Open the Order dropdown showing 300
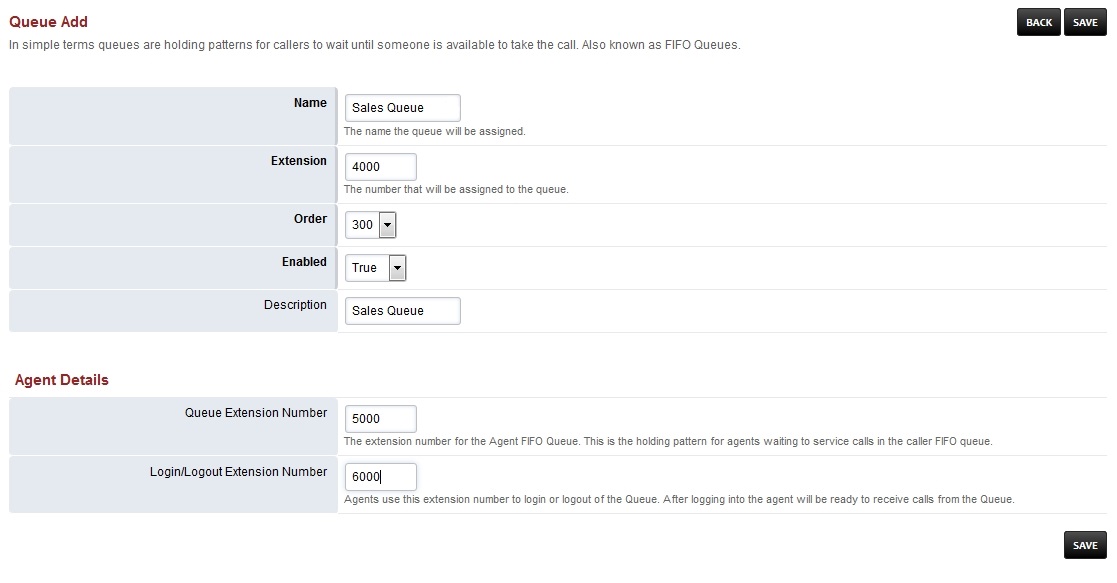This screenshot has height=583, width=1117. click(x=371, y=225)
